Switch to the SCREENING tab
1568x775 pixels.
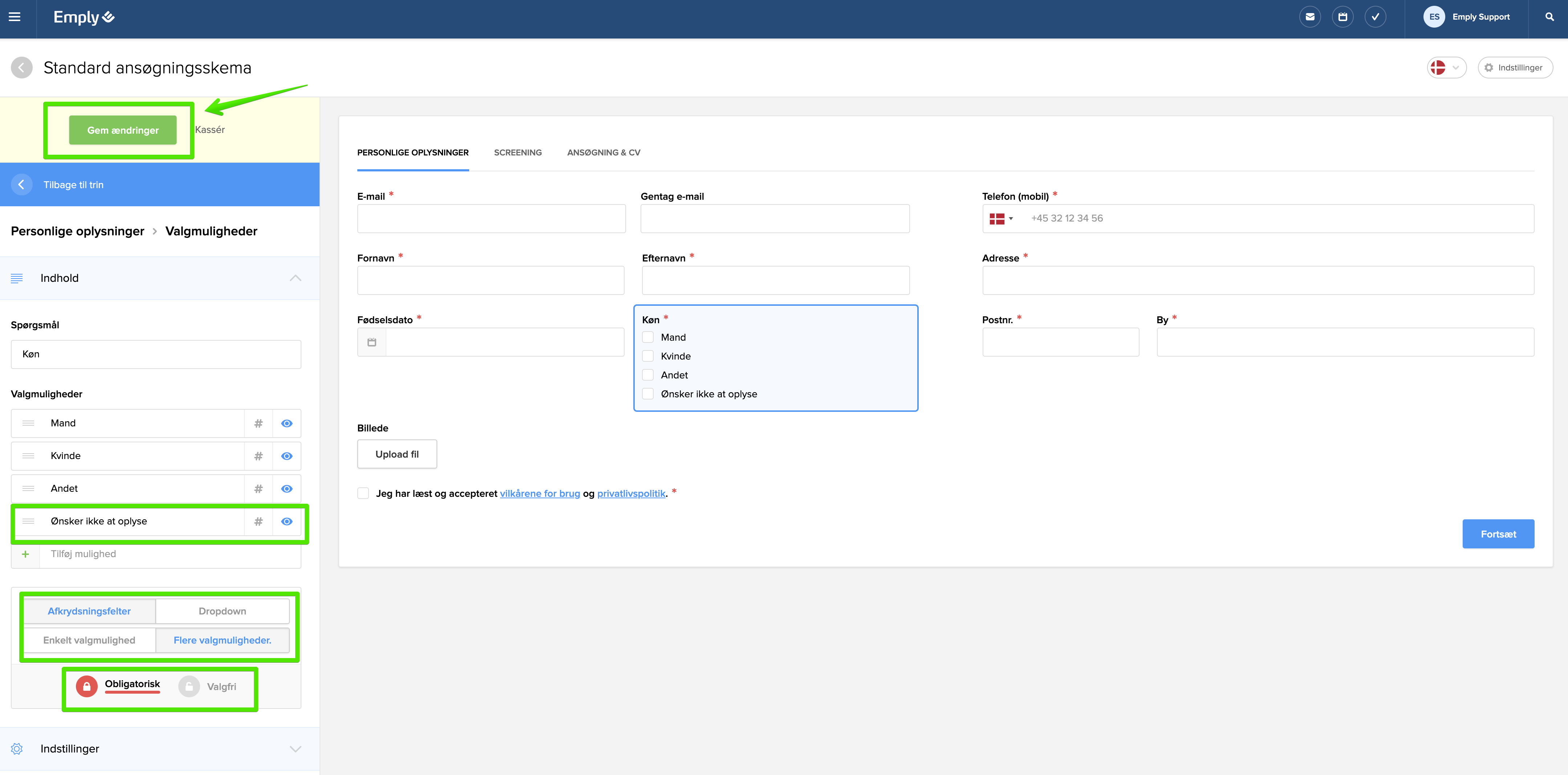click(x=517, y=153)
